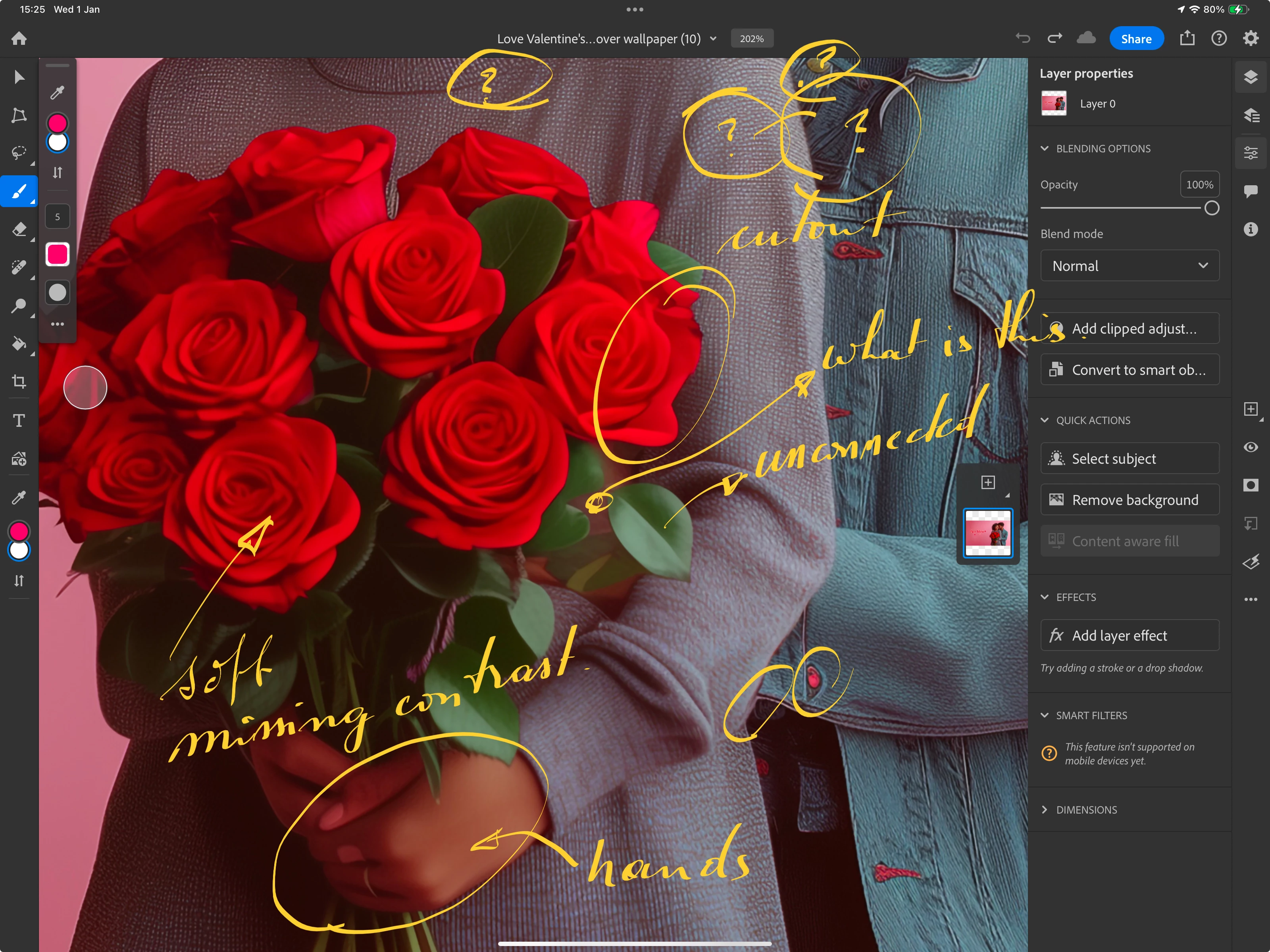Open the document name dropdown menu
Screen dimensions: 1270x952
coord(713,38)
